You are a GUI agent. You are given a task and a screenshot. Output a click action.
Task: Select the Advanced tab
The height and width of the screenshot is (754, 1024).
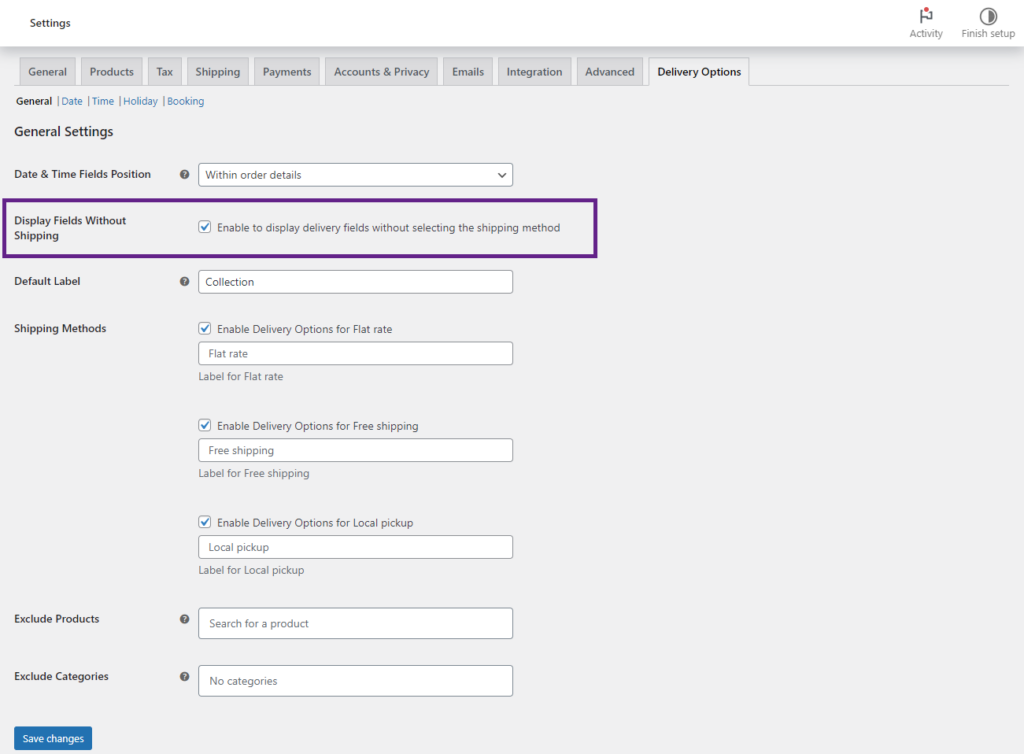(x=609, y=72)
